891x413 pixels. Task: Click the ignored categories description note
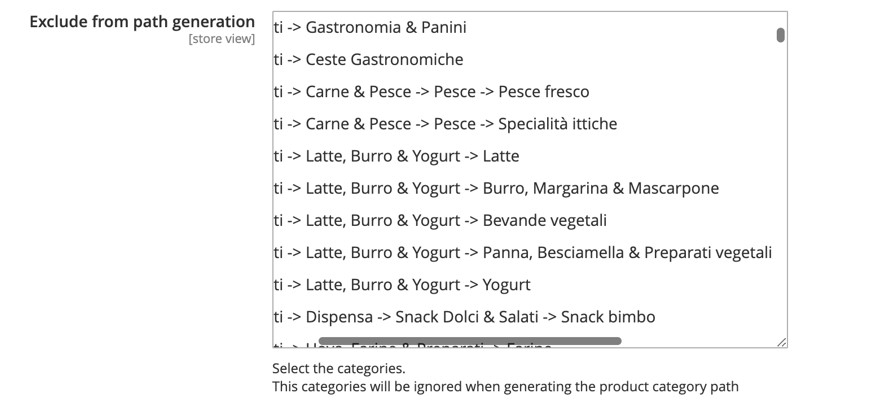(x=505, y=386)
